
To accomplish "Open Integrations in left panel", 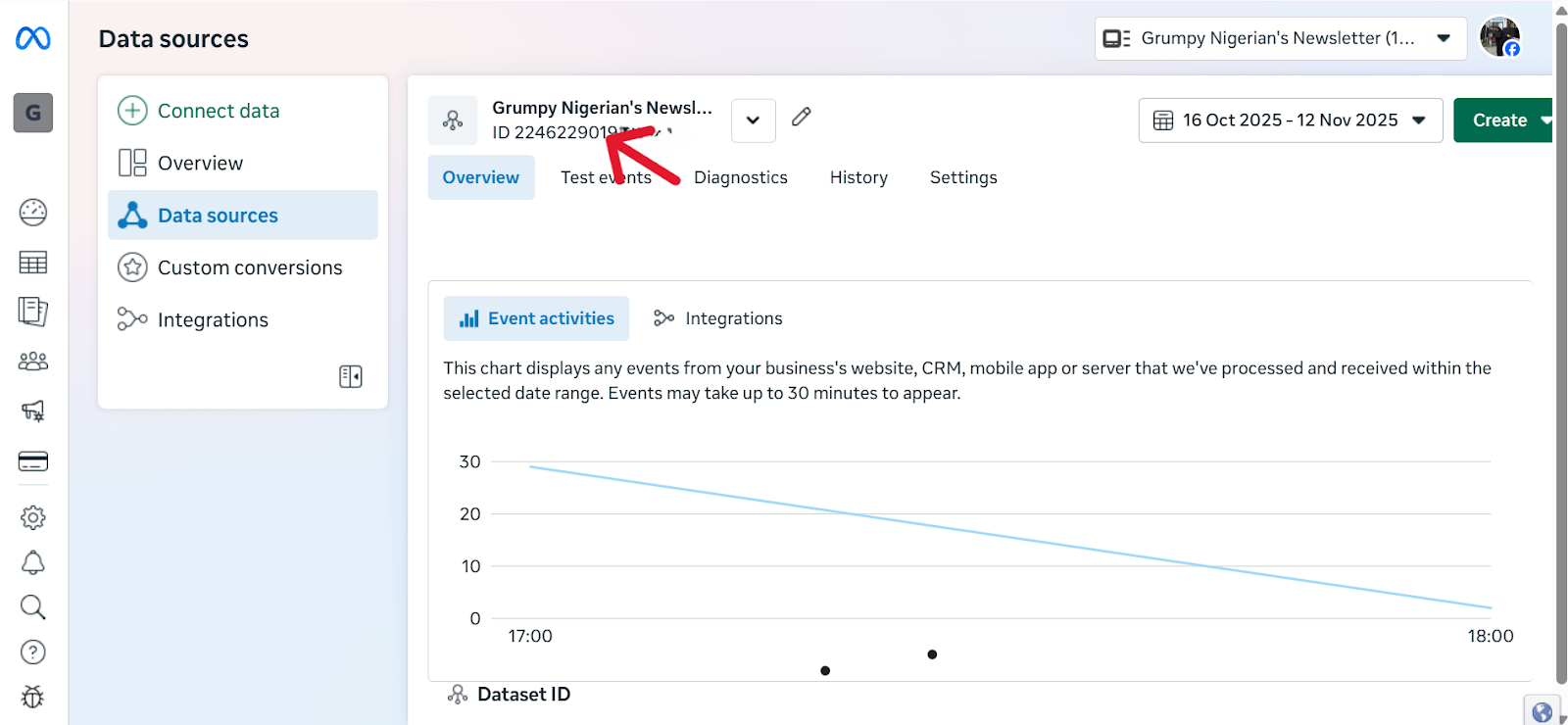I will click(x=243, y=319).
